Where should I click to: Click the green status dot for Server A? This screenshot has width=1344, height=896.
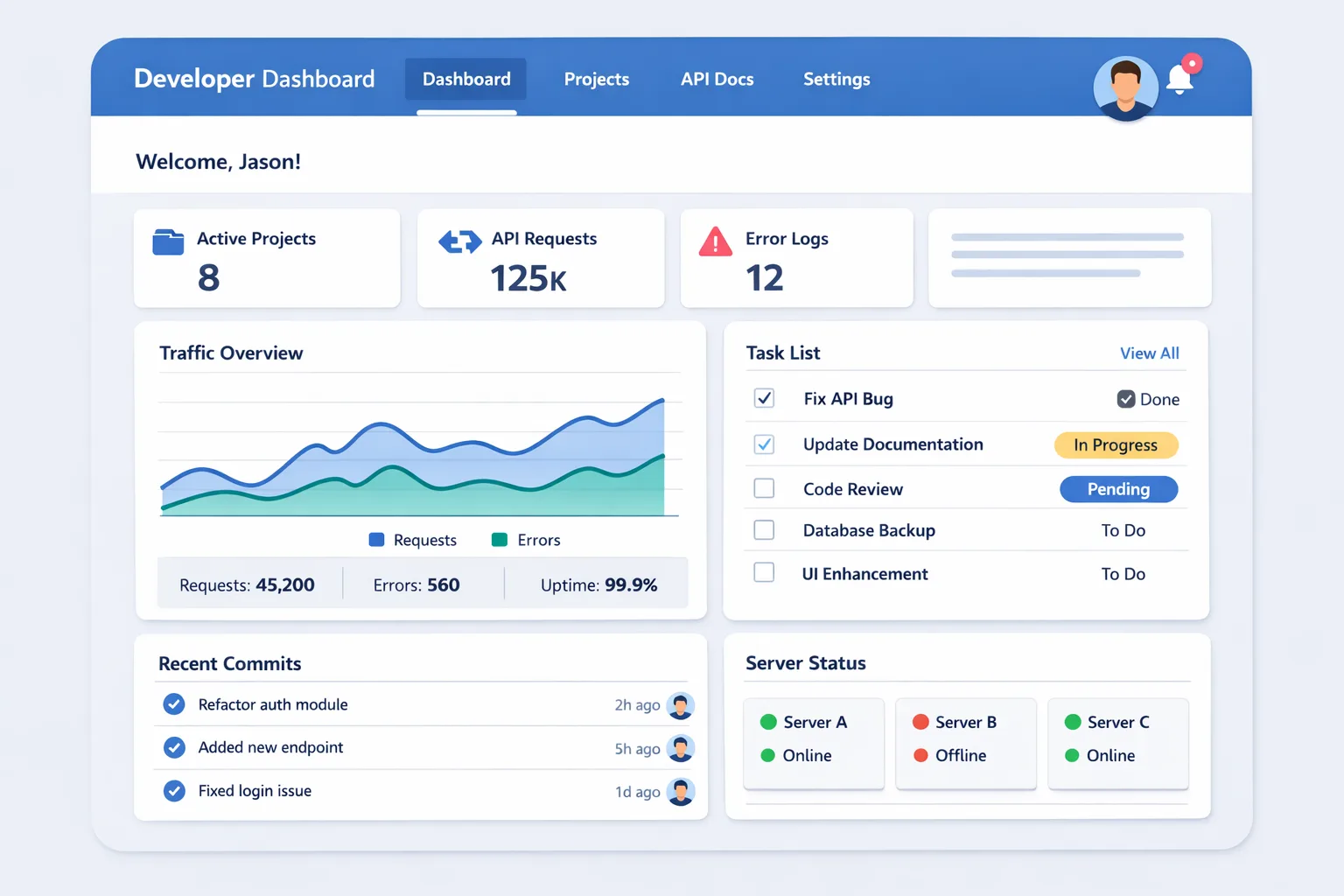click(x=768, y=722)
